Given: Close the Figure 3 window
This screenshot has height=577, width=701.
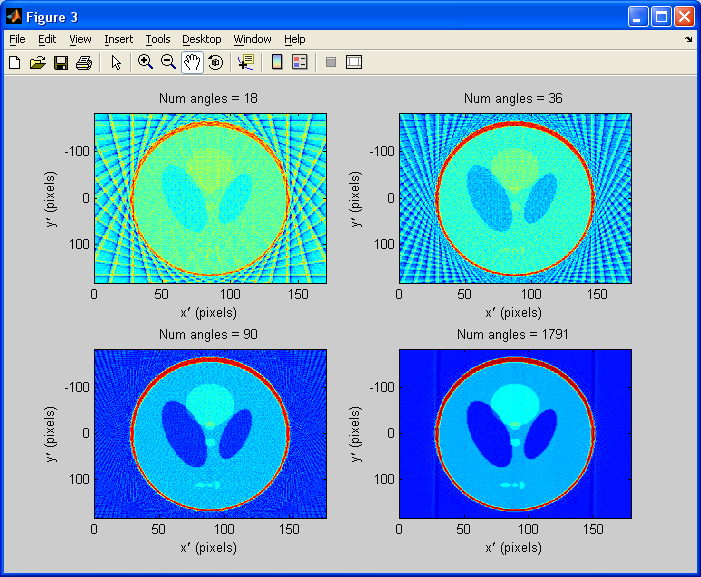Looking at the screenshot, I should (684, 17).
